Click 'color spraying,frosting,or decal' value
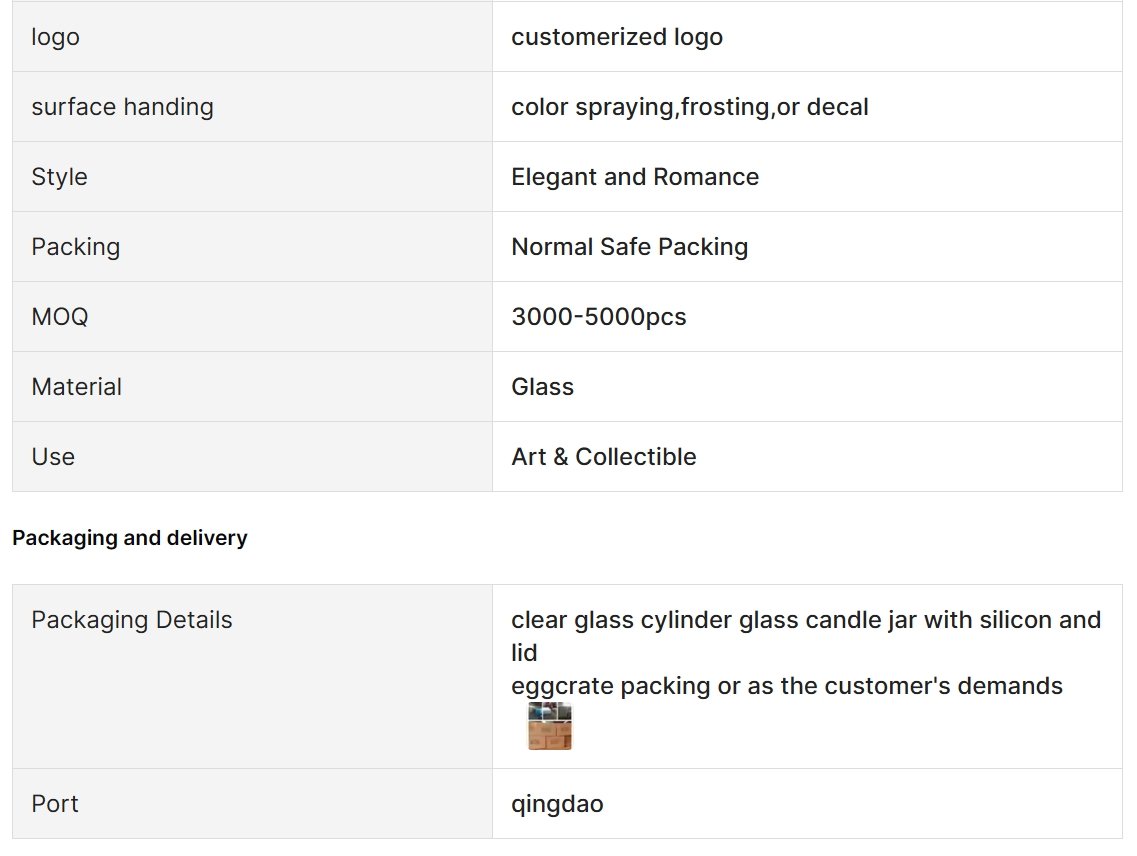This screenshot has height=856, width=1137. 690,107
